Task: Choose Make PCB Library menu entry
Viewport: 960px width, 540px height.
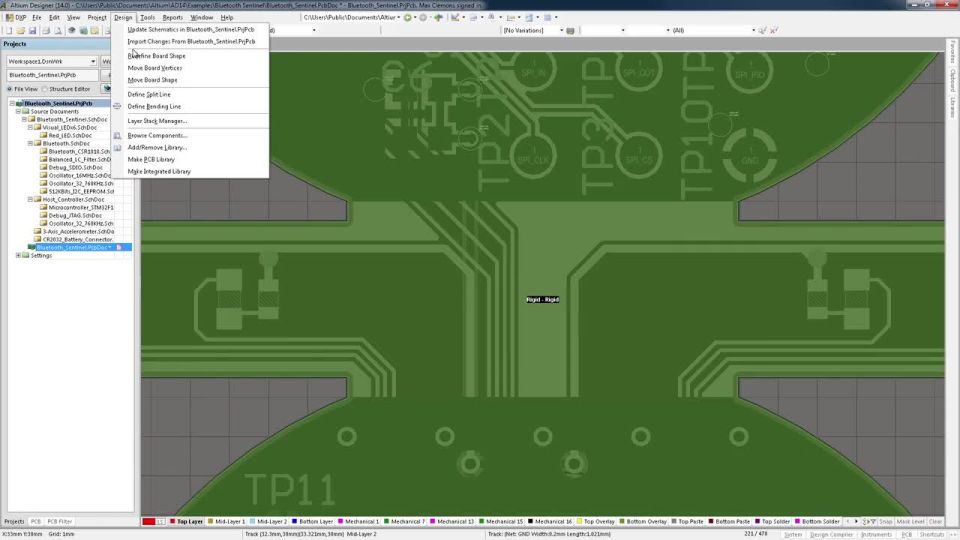Action: [x=151, y=159]
